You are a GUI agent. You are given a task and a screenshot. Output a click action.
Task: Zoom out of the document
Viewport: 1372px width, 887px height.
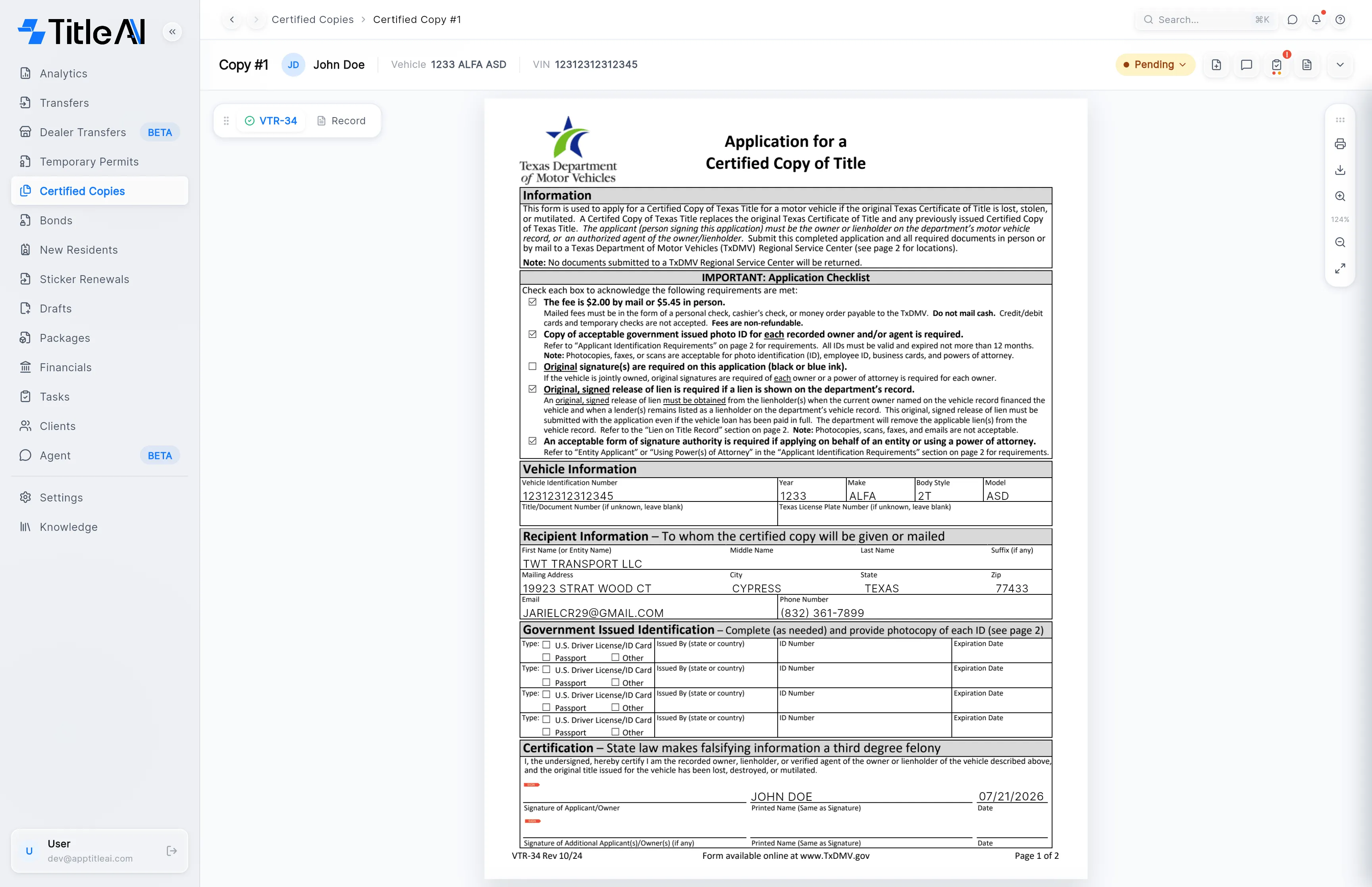[1340, 243]
